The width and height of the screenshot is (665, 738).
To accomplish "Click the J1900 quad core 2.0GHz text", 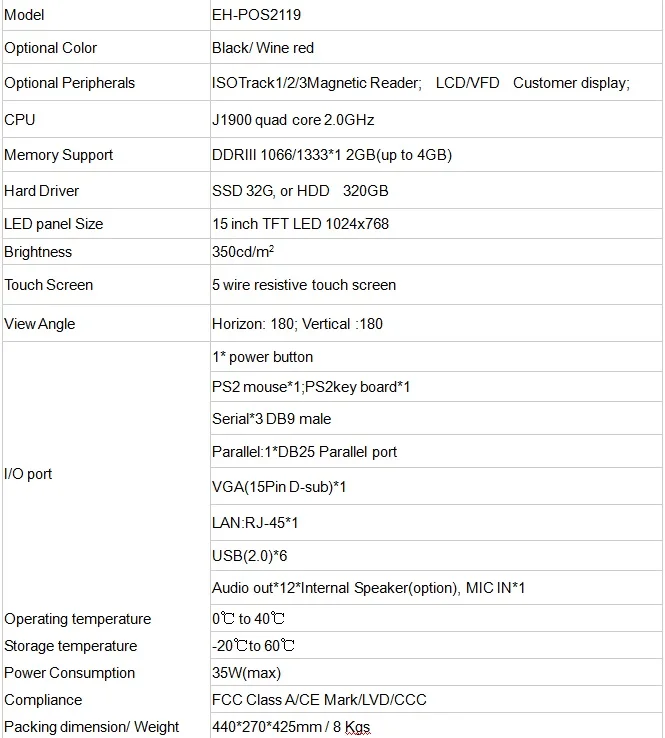I will tap(293, 120).
